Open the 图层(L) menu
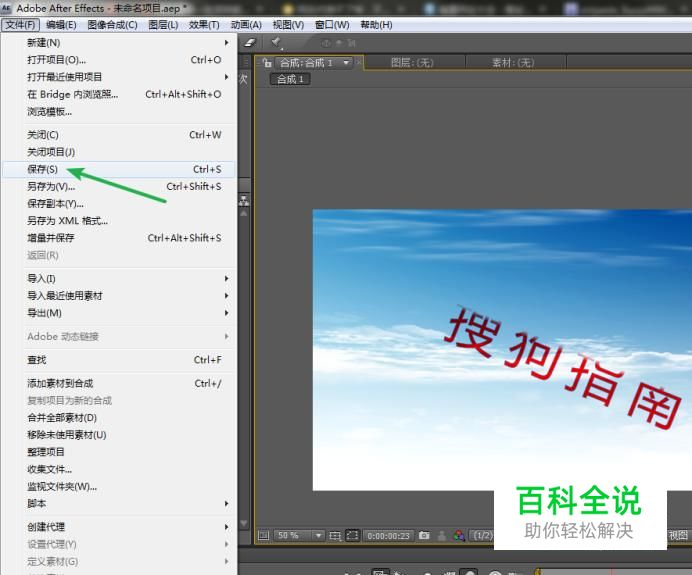Screen dimensions: 692x575 163,25
